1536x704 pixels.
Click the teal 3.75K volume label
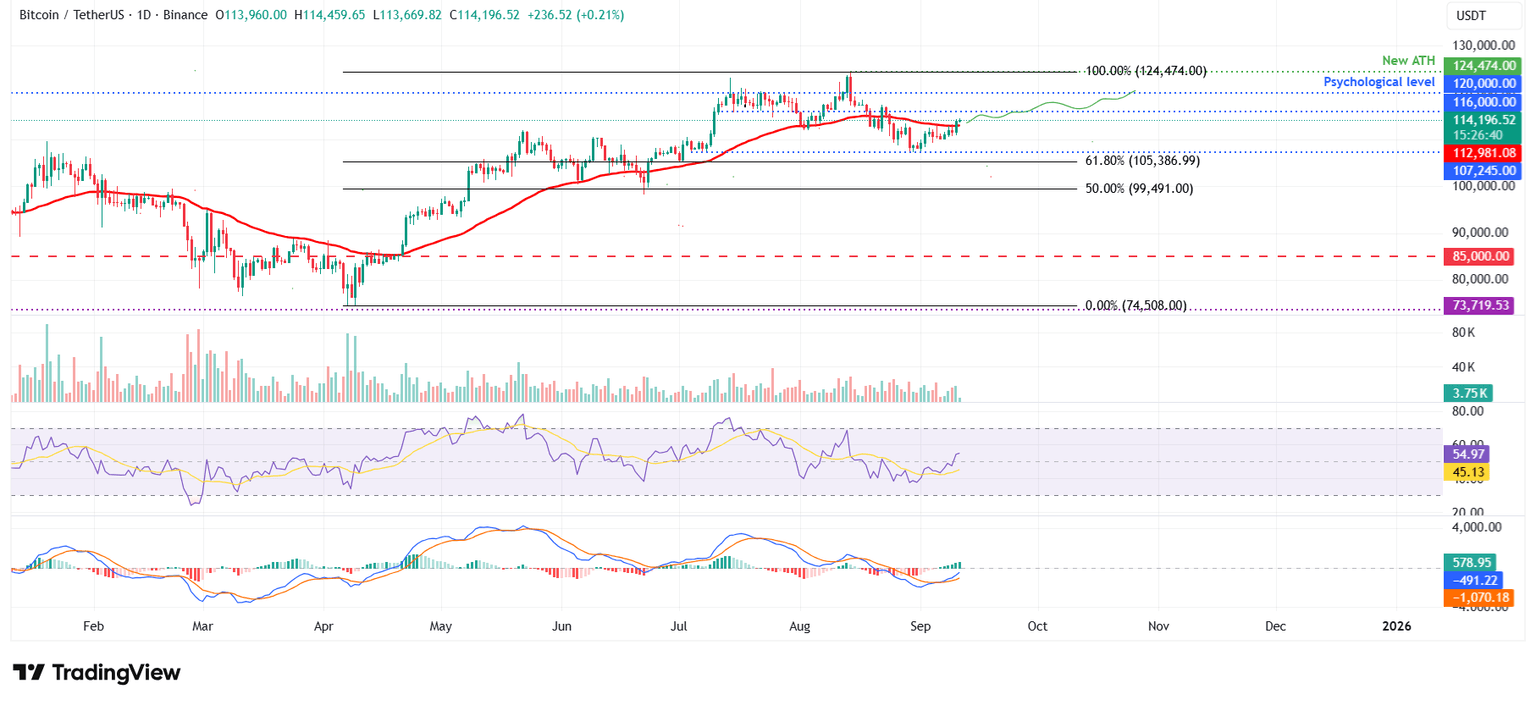click(1468, 394)
